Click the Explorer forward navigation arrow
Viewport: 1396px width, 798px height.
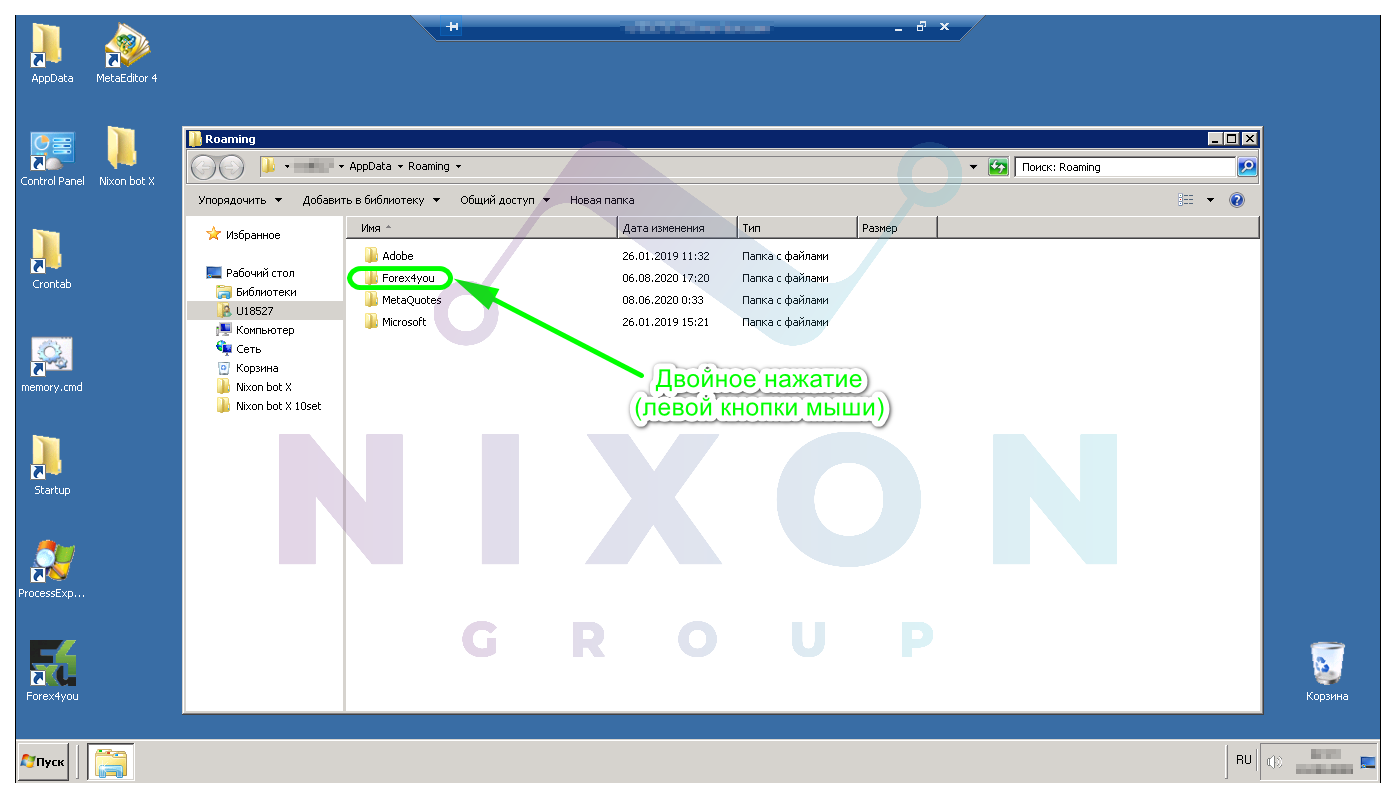[x=231, y=167]
